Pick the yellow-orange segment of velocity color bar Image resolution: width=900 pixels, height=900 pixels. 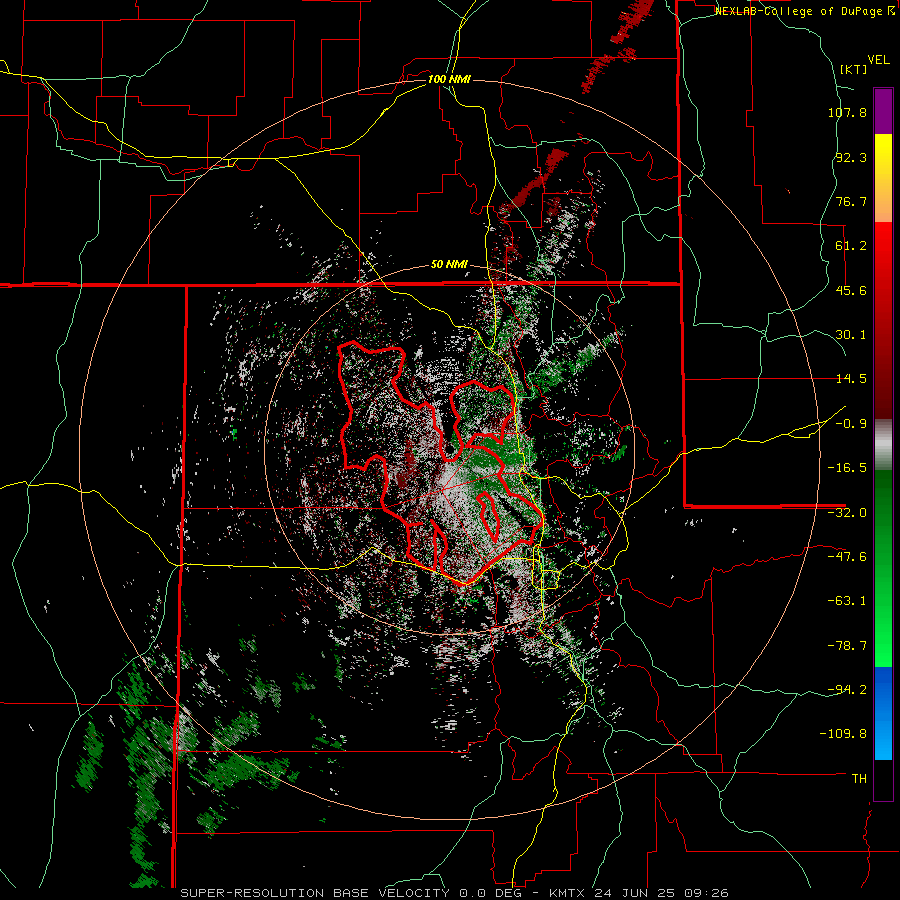pyautogui.click(x=883, y=178)
